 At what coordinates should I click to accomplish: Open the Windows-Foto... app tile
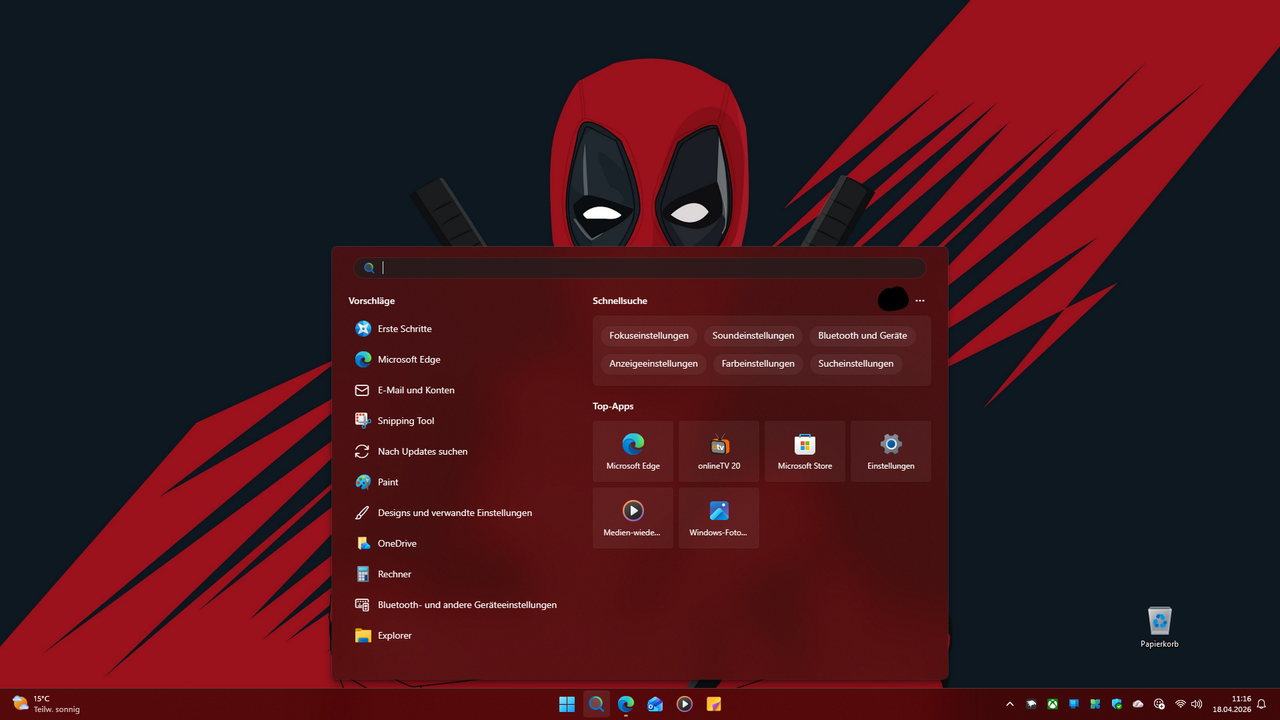click(x=719, y=518)
